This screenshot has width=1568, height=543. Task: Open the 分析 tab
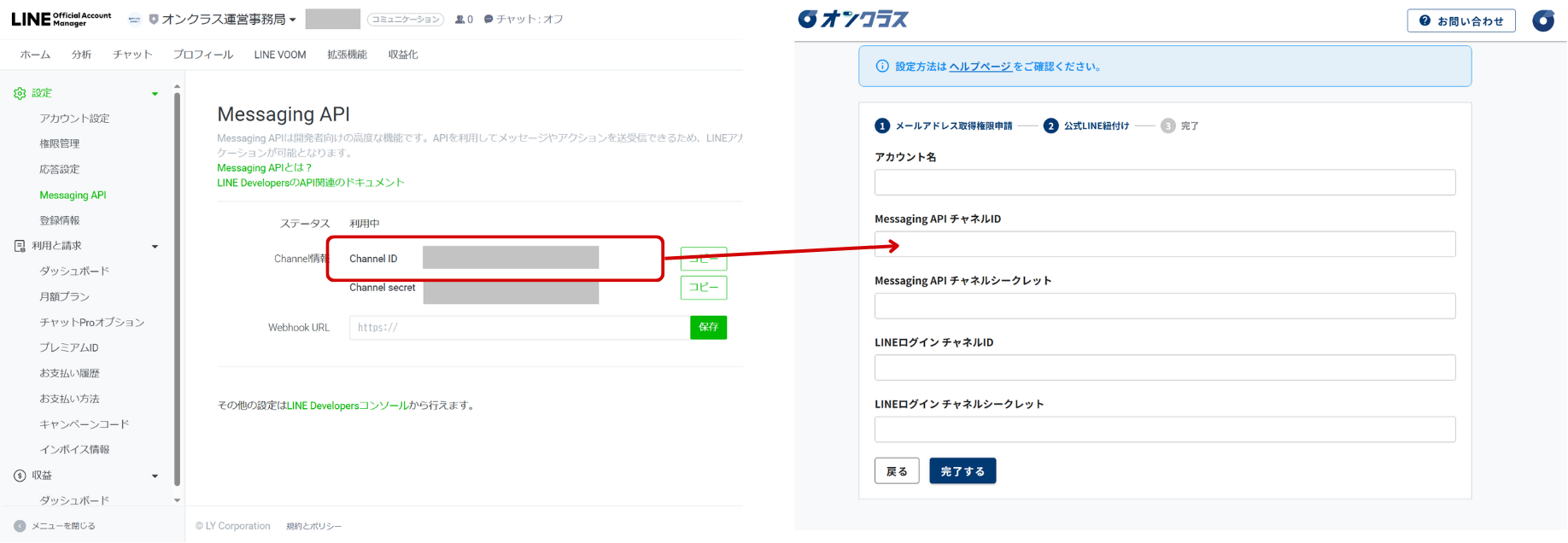(81, 55)
